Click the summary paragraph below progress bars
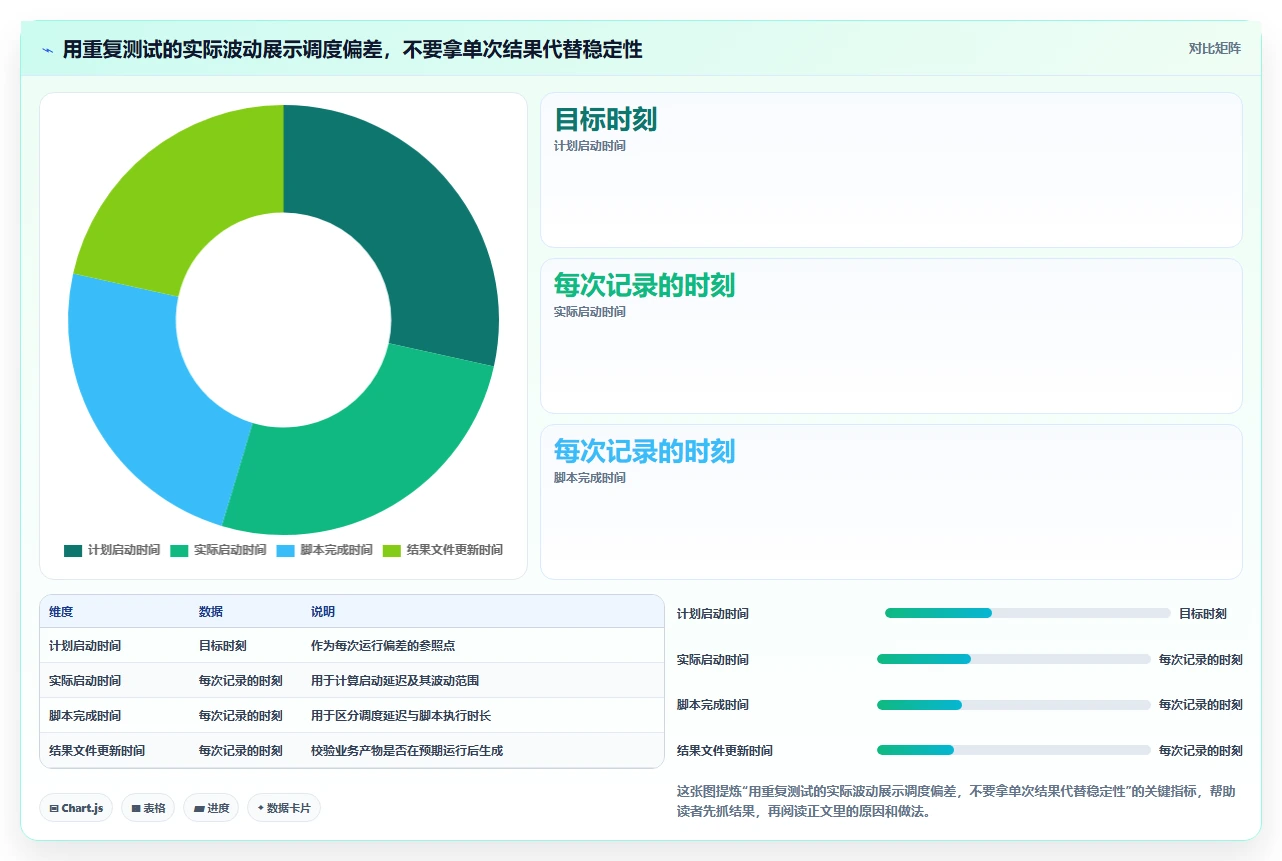Image resolution: width=1282 pixels, height=861 pixels. (958, 802)
